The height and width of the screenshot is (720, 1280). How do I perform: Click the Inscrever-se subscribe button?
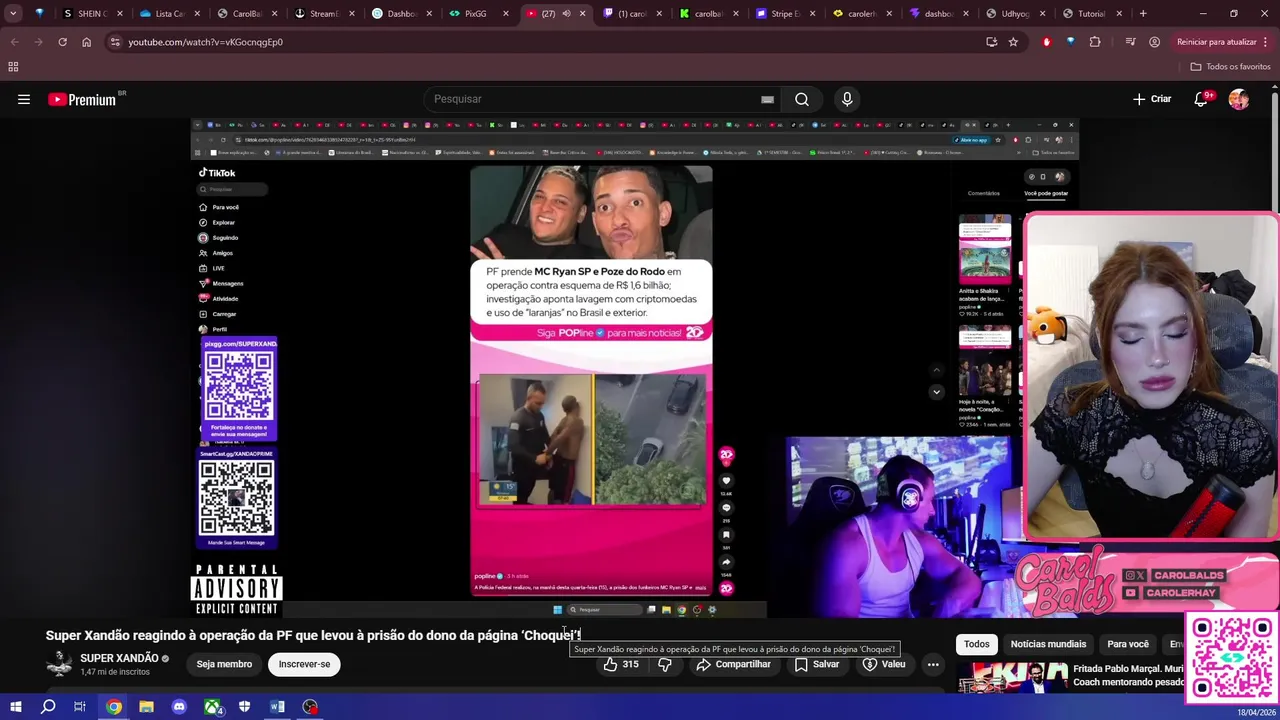pyautogui.click(x=304, y=664)
